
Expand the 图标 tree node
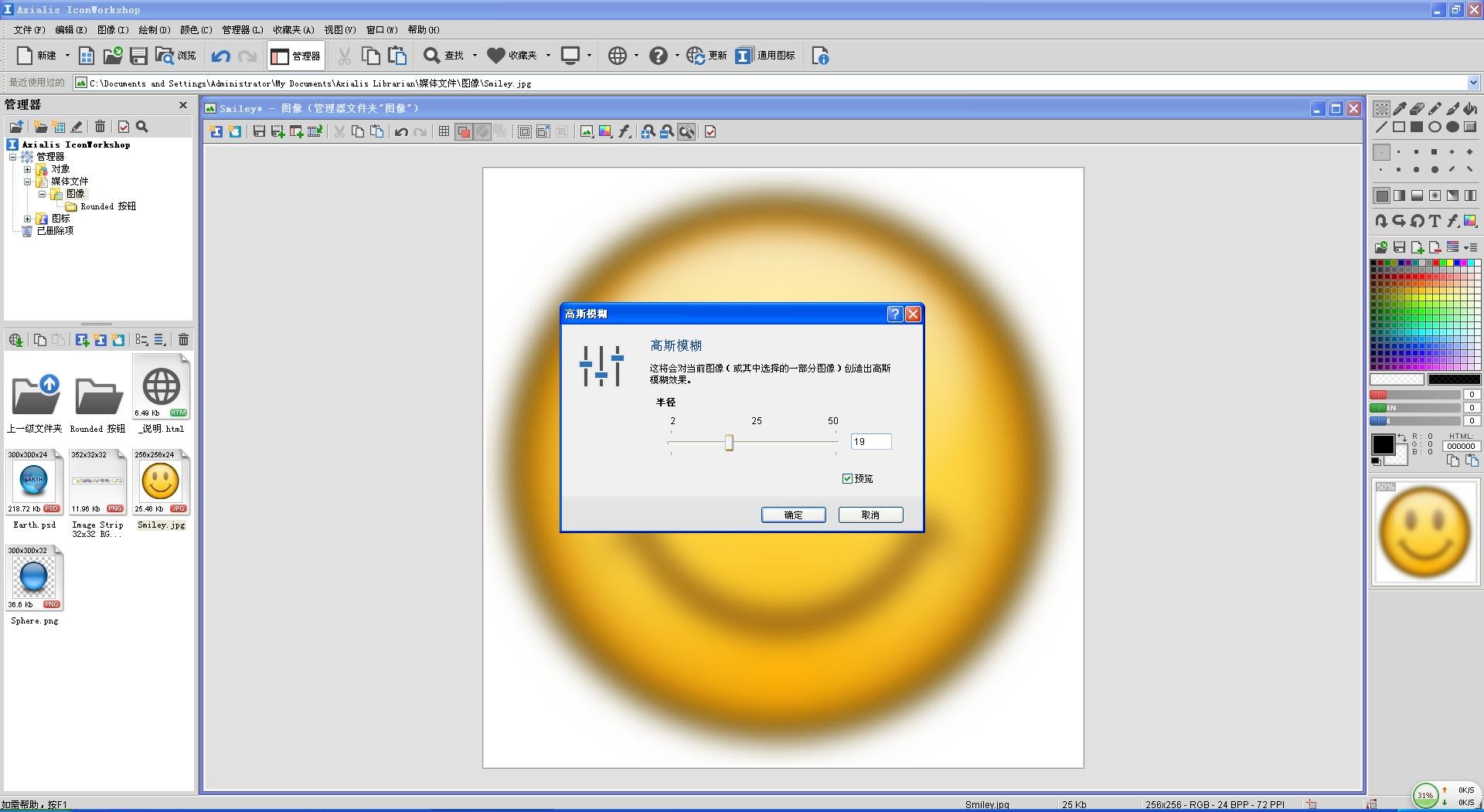click(x=28, y=219)
